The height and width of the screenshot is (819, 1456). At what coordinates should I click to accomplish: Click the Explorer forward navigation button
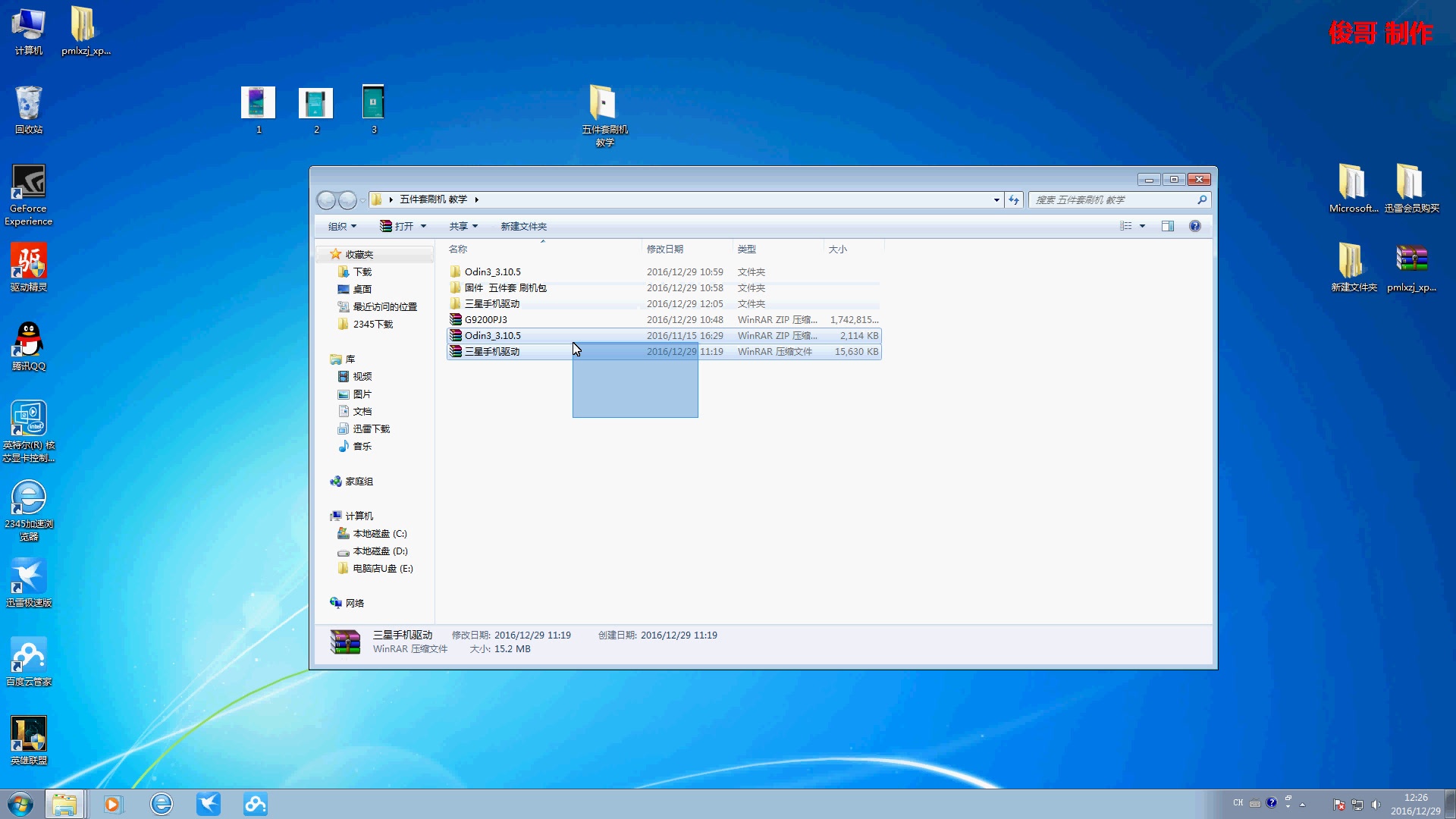tap(347, 200)
